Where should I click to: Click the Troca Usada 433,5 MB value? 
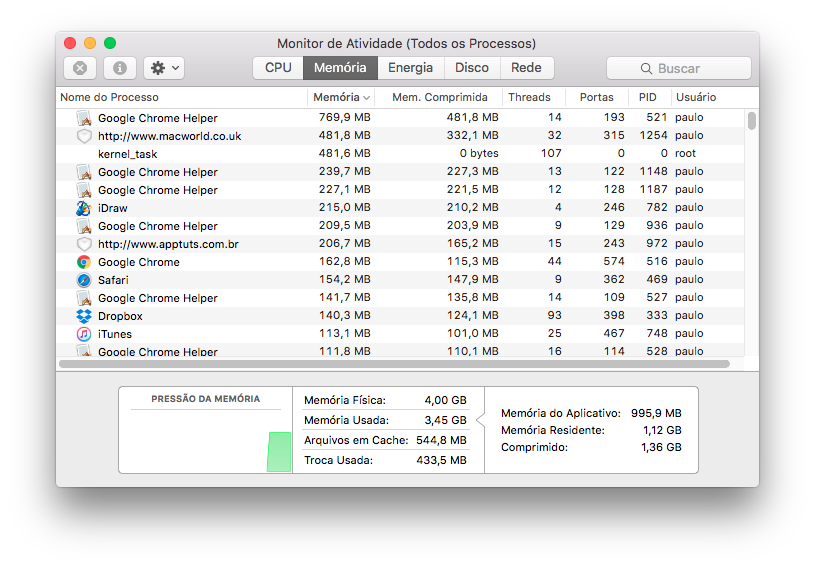(x=441, y=460)
